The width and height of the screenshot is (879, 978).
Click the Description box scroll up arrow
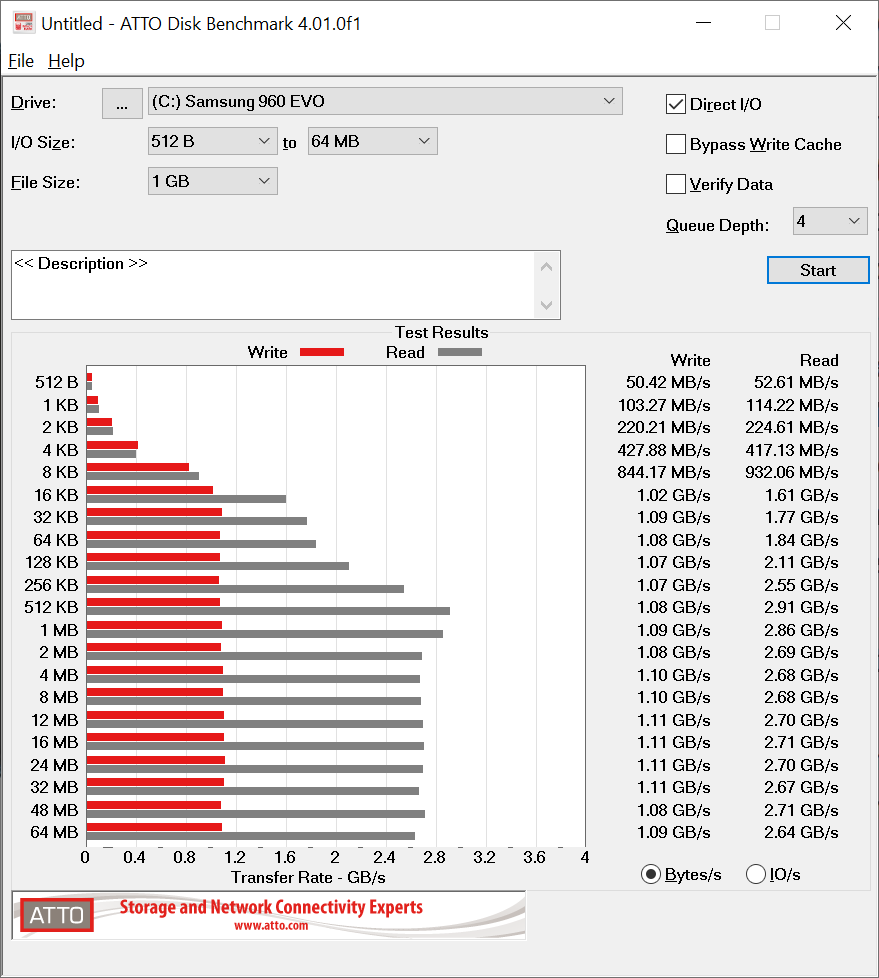(x=546, y=267)
